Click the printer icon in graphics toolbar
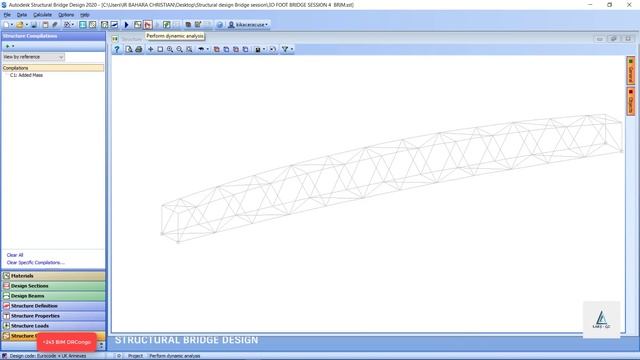This screenshot has width=640, height=360. (x=139, y=49)
